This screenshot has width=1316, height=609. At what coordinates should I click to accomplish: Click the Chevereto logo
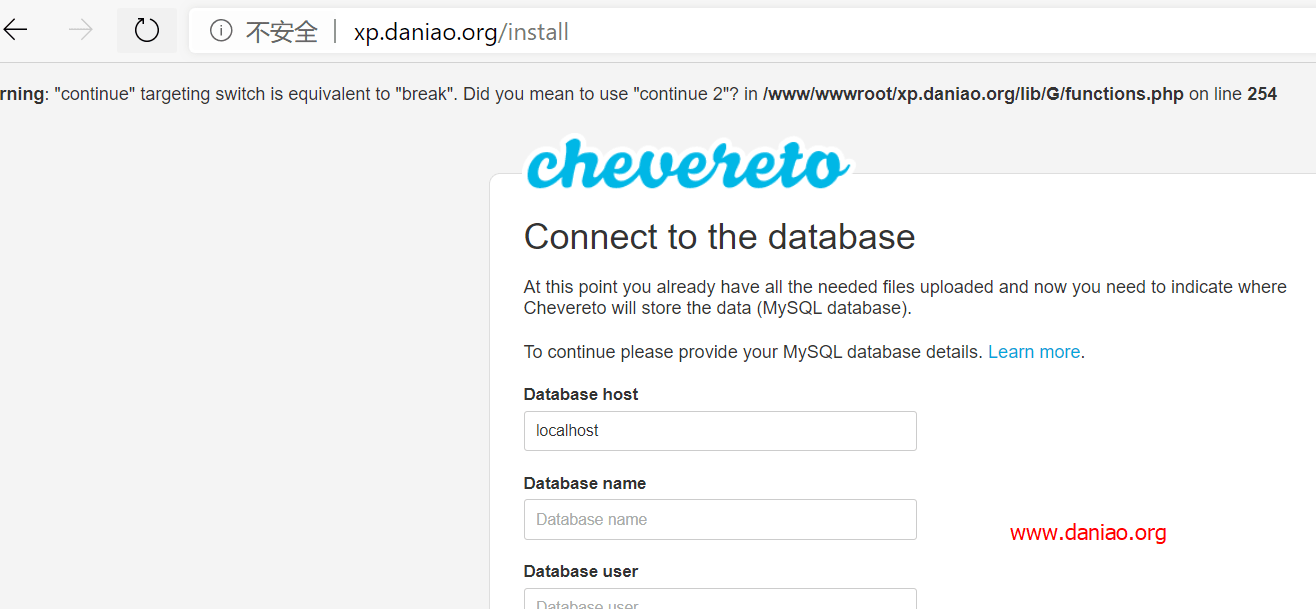coord(688,164)
